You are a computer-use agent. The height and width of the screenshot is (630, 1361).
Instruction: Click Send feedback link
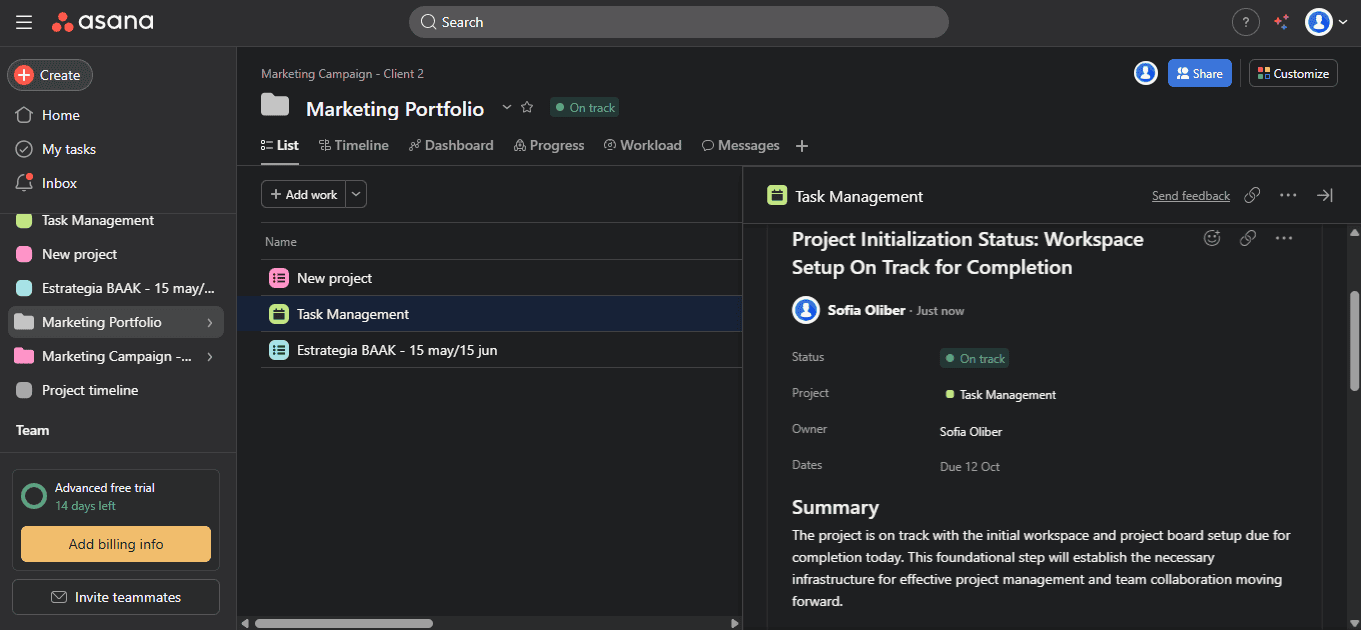[x=1190, y=196]
